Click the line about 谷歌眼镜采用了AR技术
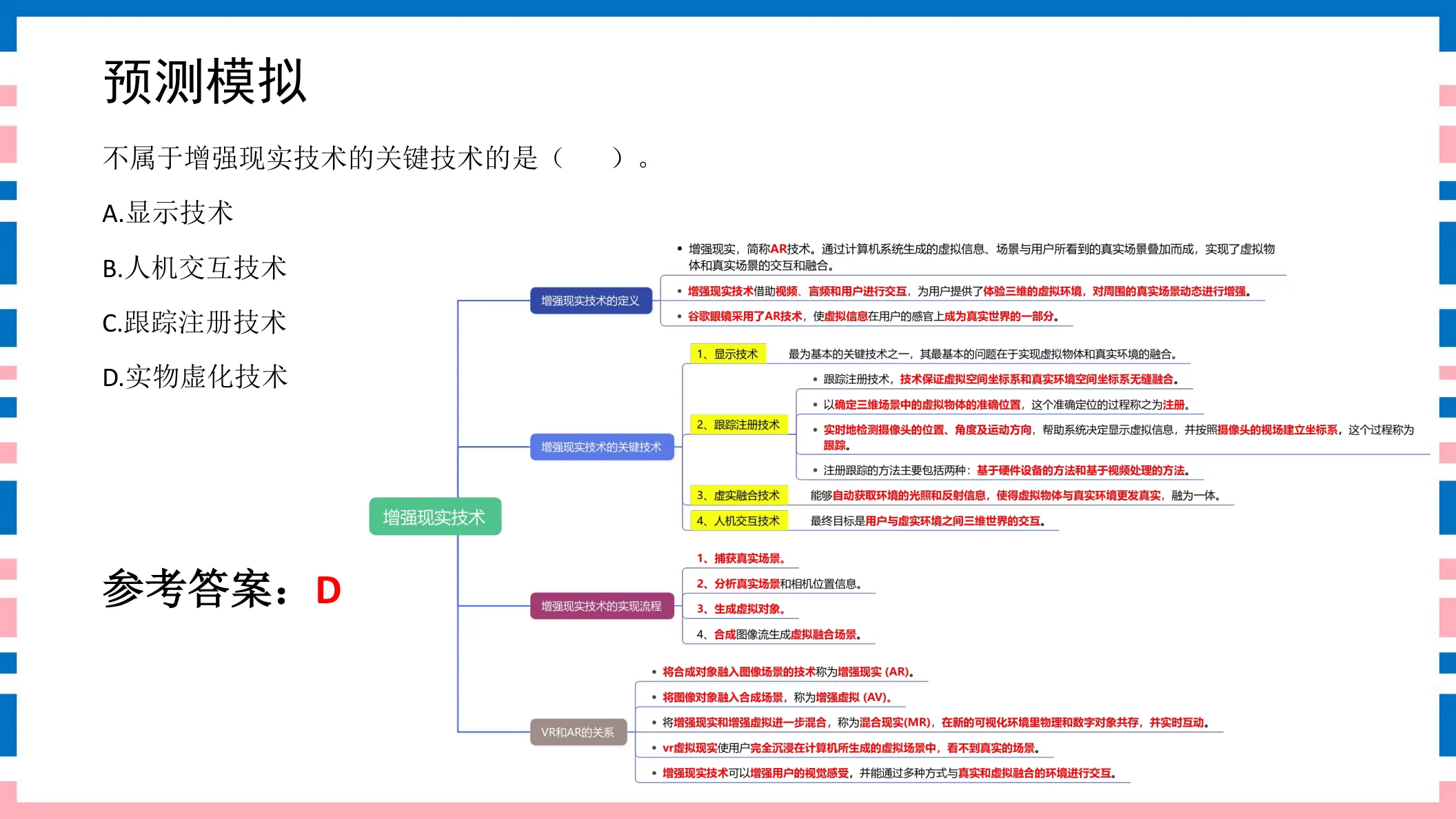Screen dimensions: 1456x819 (x=873, y=316)
